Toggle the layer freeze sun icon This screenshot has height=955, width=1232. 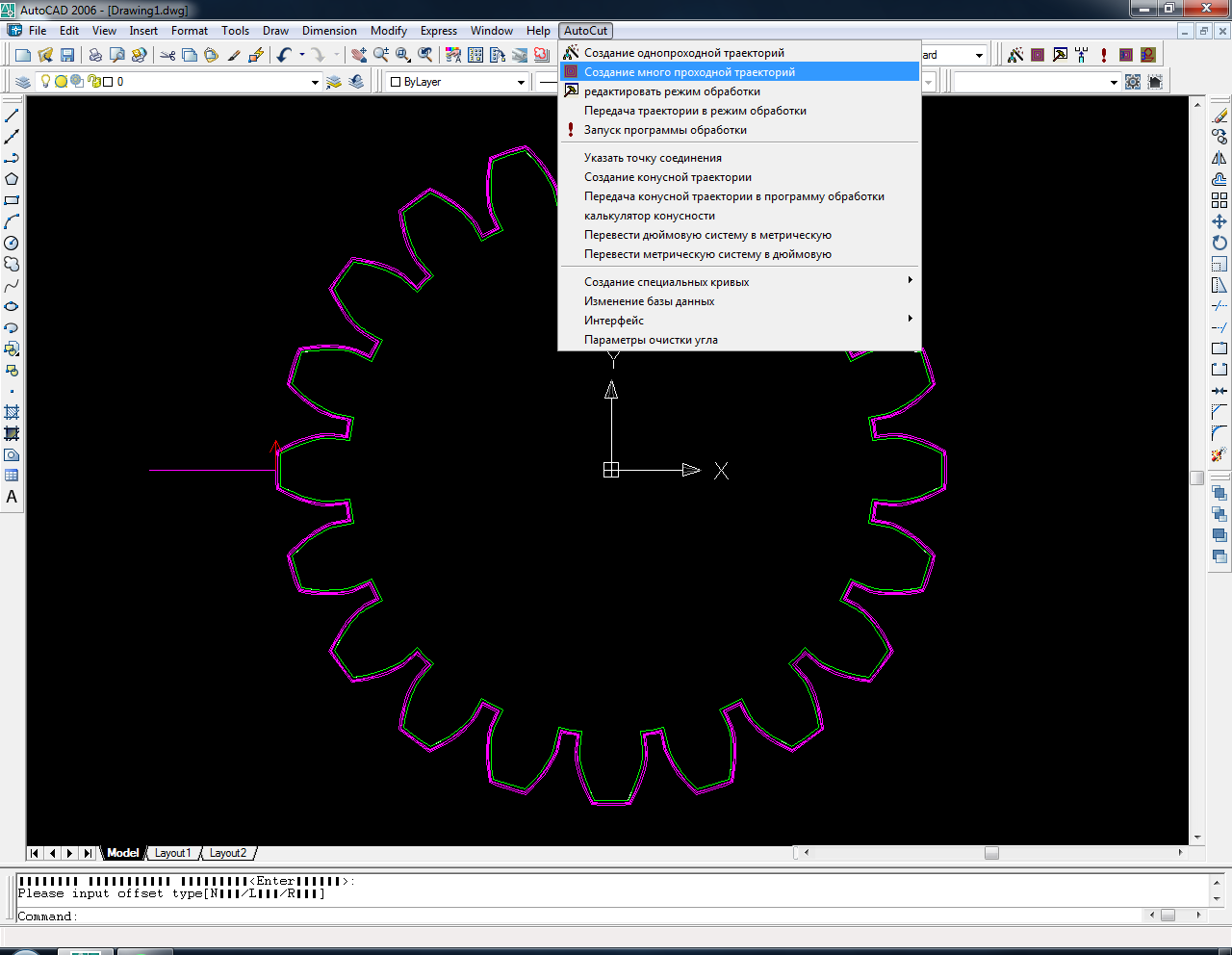click(61, 82)
